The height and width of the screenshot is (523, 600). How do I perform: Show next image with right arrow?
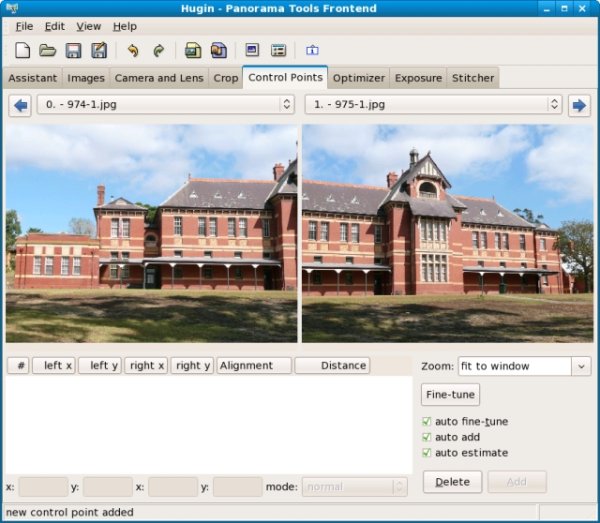(x=579, y=105)
